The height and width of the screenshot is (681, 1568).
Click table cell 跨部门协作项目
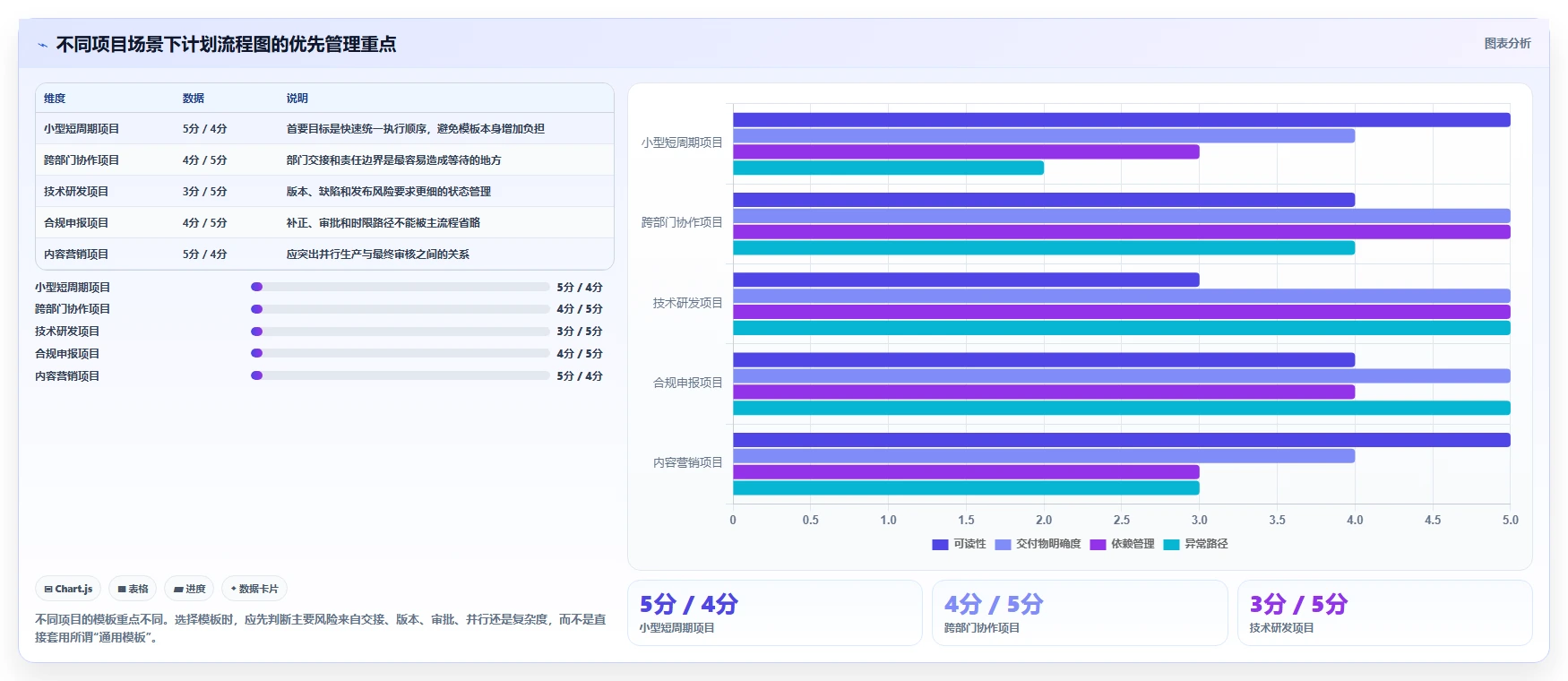click(x=82, y=160)
